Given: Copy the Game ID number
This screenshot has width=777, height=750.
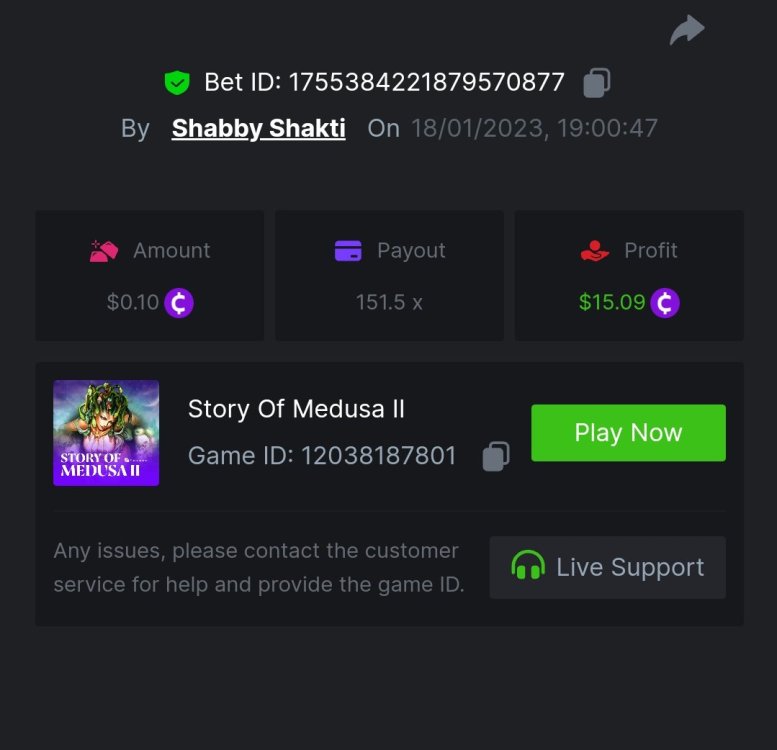Looking at the screenshot, I should coord(496,456).
